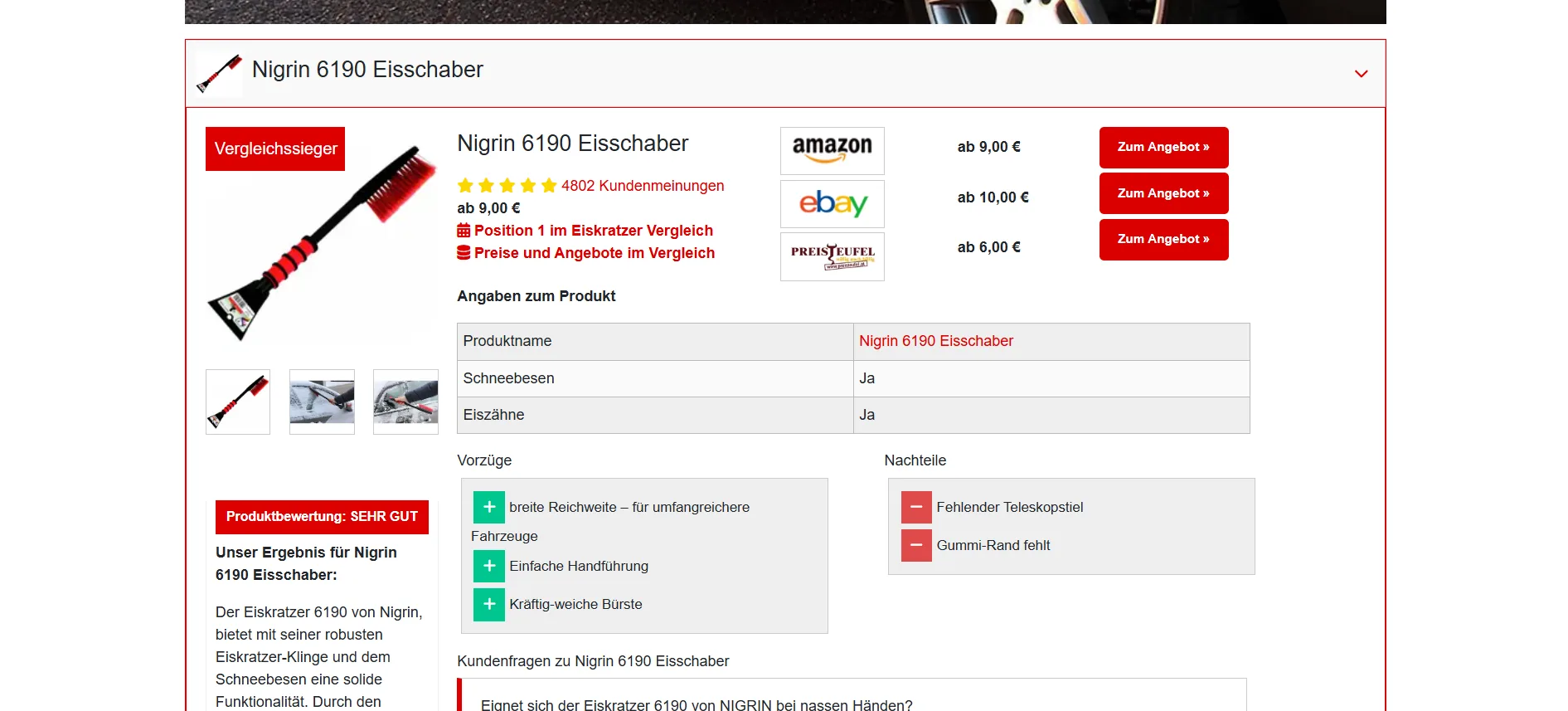This screenshot has width=1568, height=711.
Task: Open 4802 Kundenmeinungen reviews link
Action: tap(642, 186)
